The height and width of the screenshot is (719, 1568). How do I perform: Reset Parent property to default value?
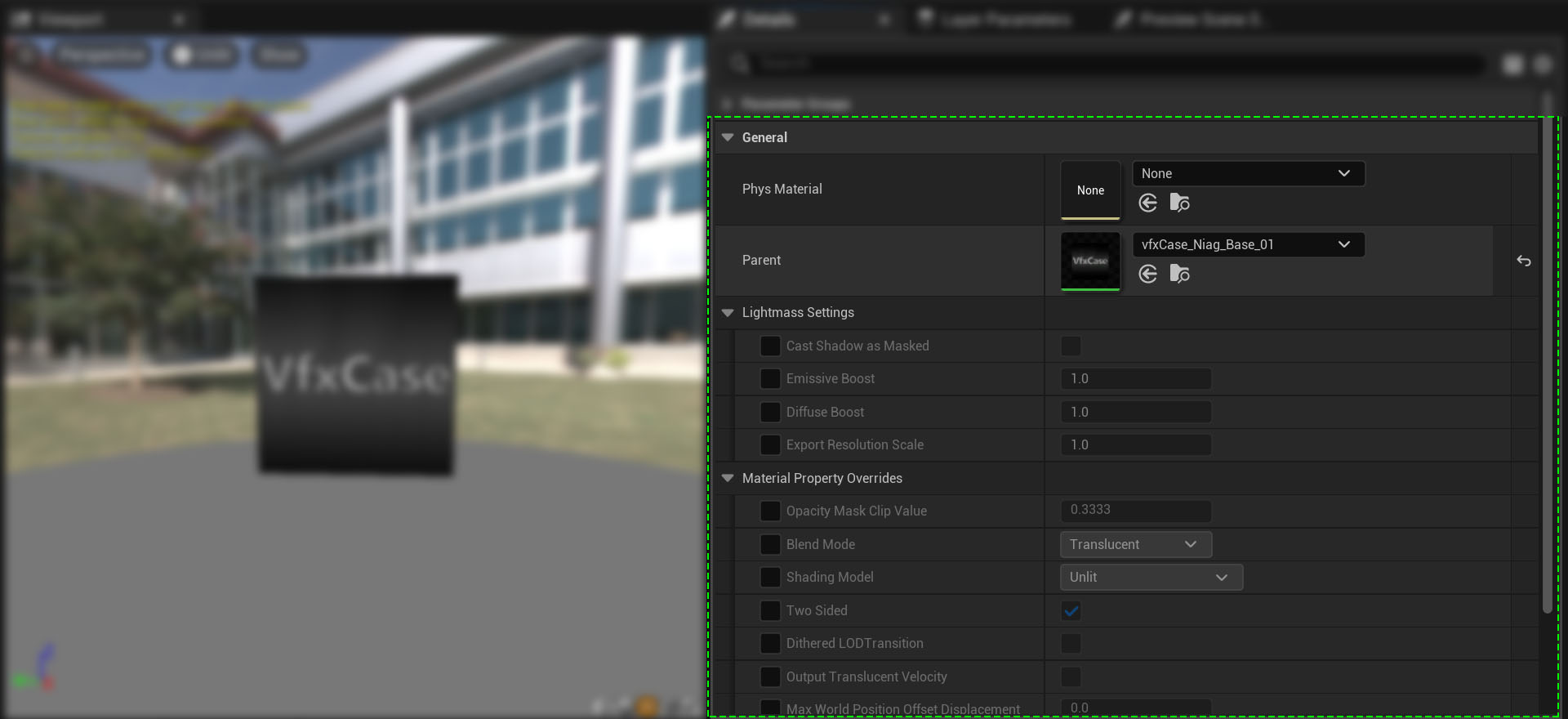coord(1524,261)
